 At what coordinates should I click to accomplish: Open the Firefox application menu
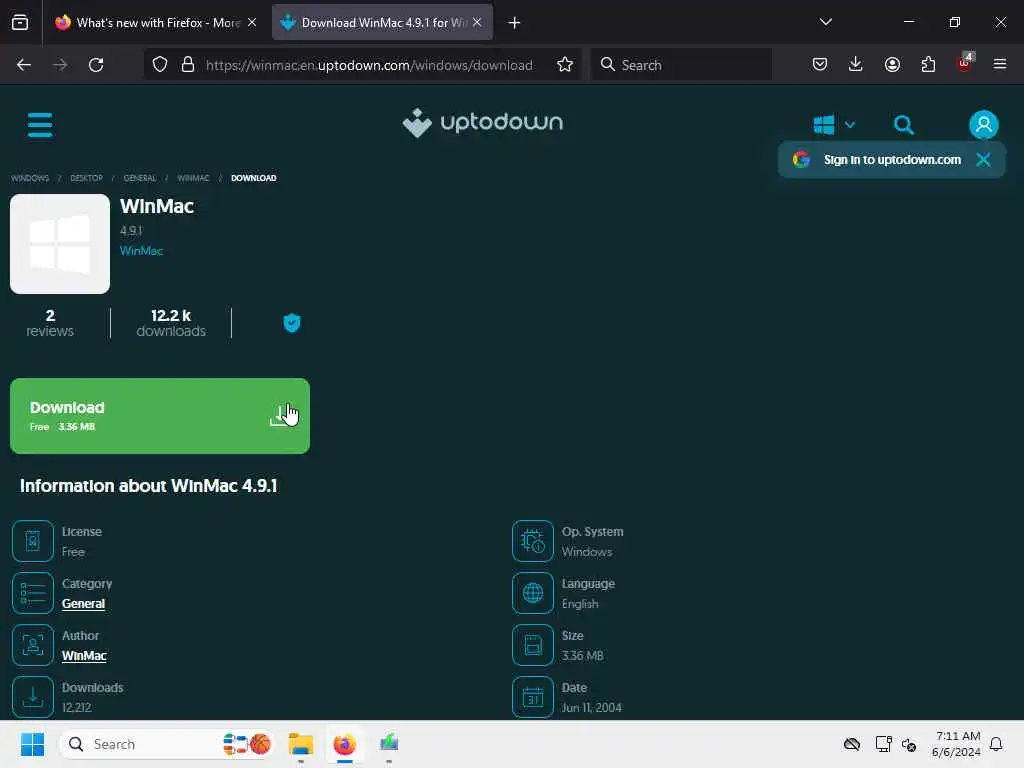1000,65
